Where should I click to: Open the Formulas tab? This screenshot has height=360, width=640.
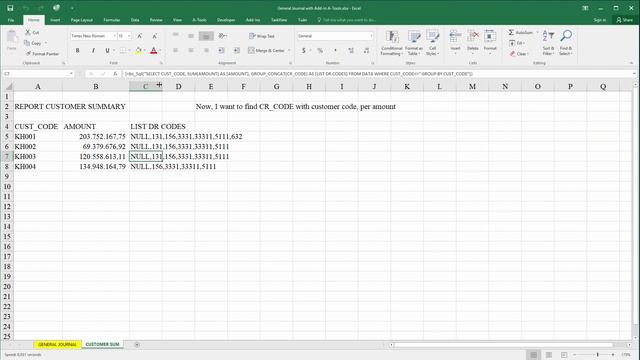point(111,20)
